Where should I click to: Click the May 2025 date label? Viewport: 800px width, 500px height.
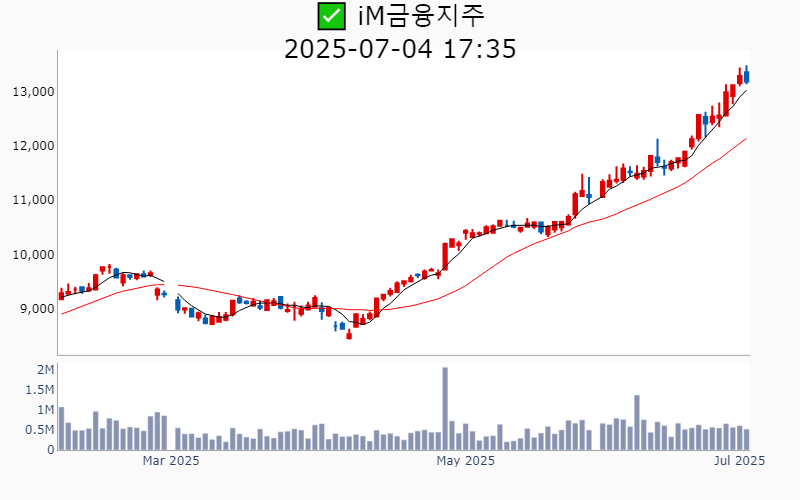pos(465,461)
